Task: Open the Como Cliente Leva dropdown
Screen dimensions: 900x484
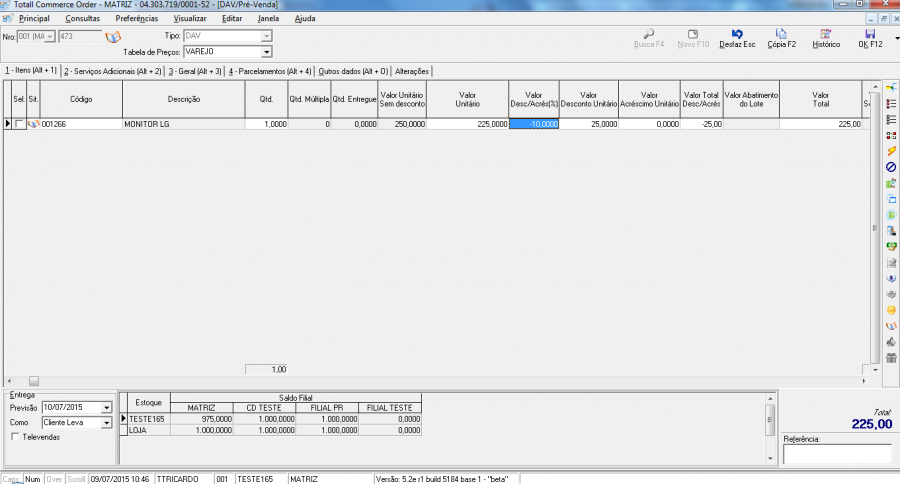Action: [x=106, y=423]
